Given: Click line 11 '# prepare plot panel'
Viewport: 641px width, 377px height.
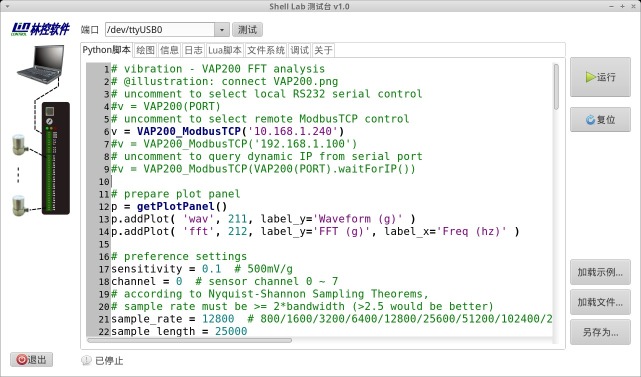Looking at the screenshot, I should [176, 194].
